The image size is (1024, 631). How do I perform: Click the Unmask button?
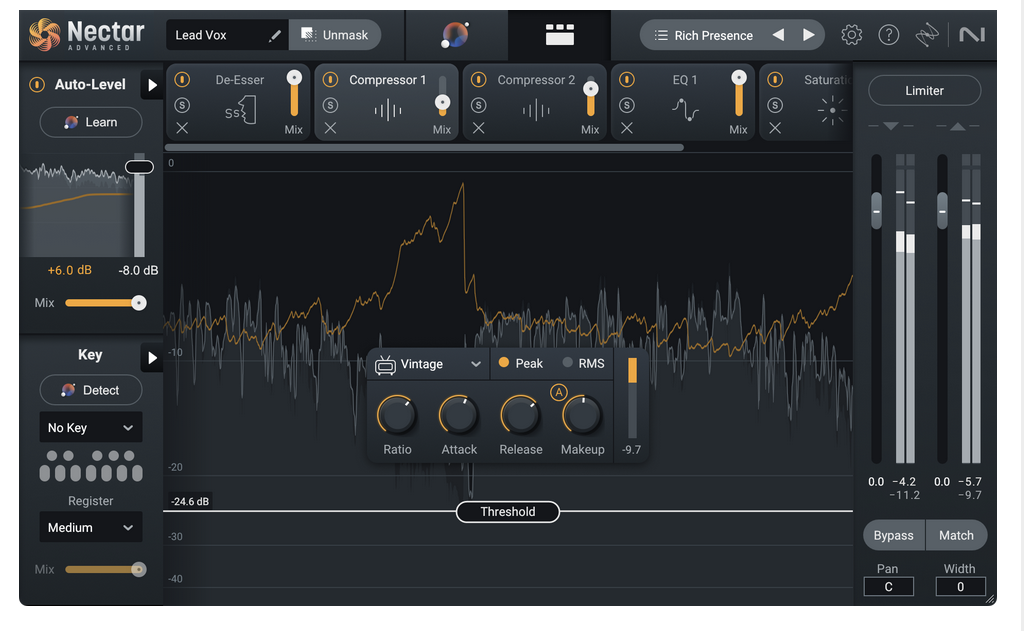pos(335,35)
